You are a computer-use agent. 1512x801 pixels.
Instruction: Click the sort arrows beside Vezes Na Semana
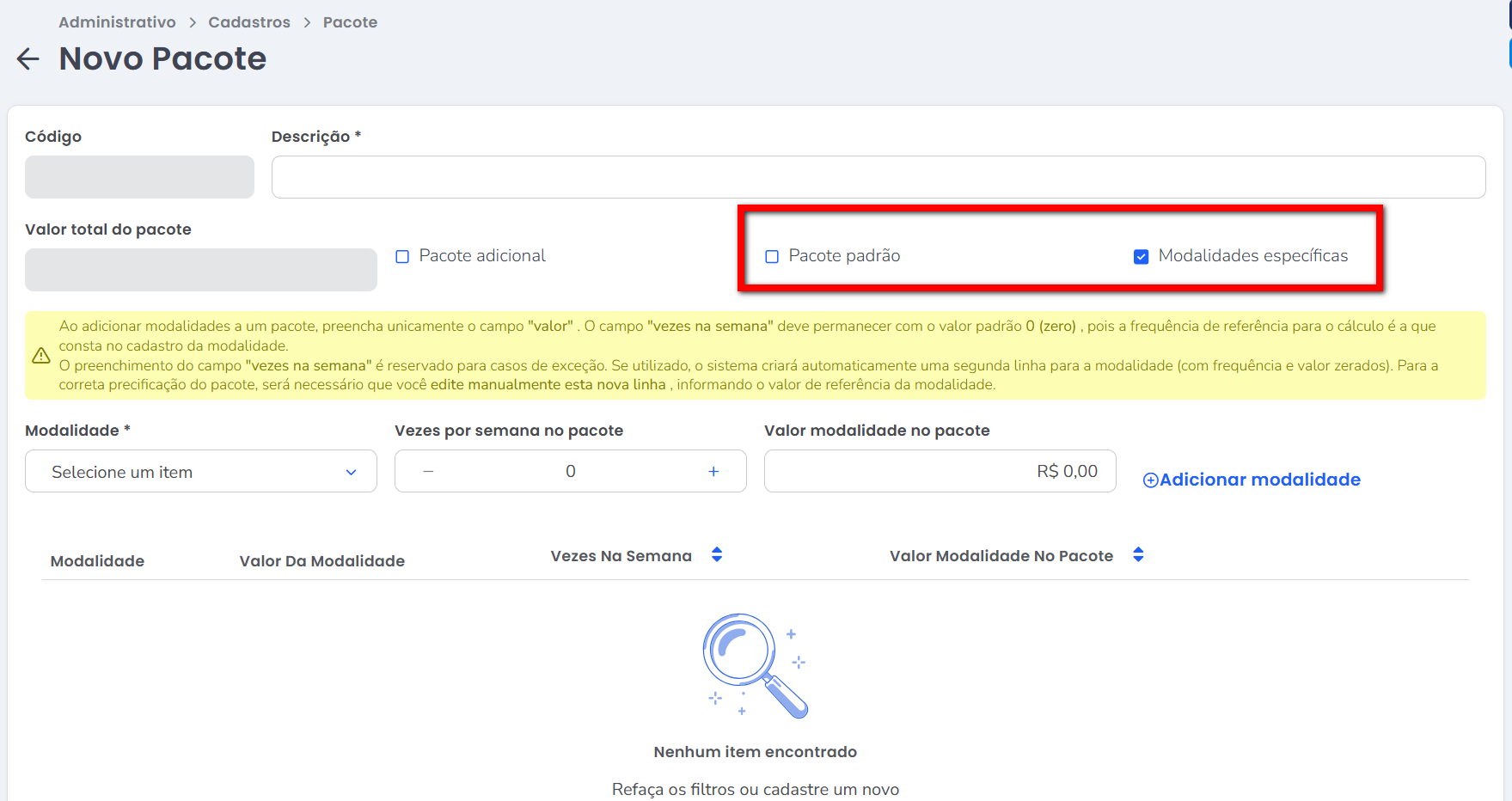tap(717, 555)
